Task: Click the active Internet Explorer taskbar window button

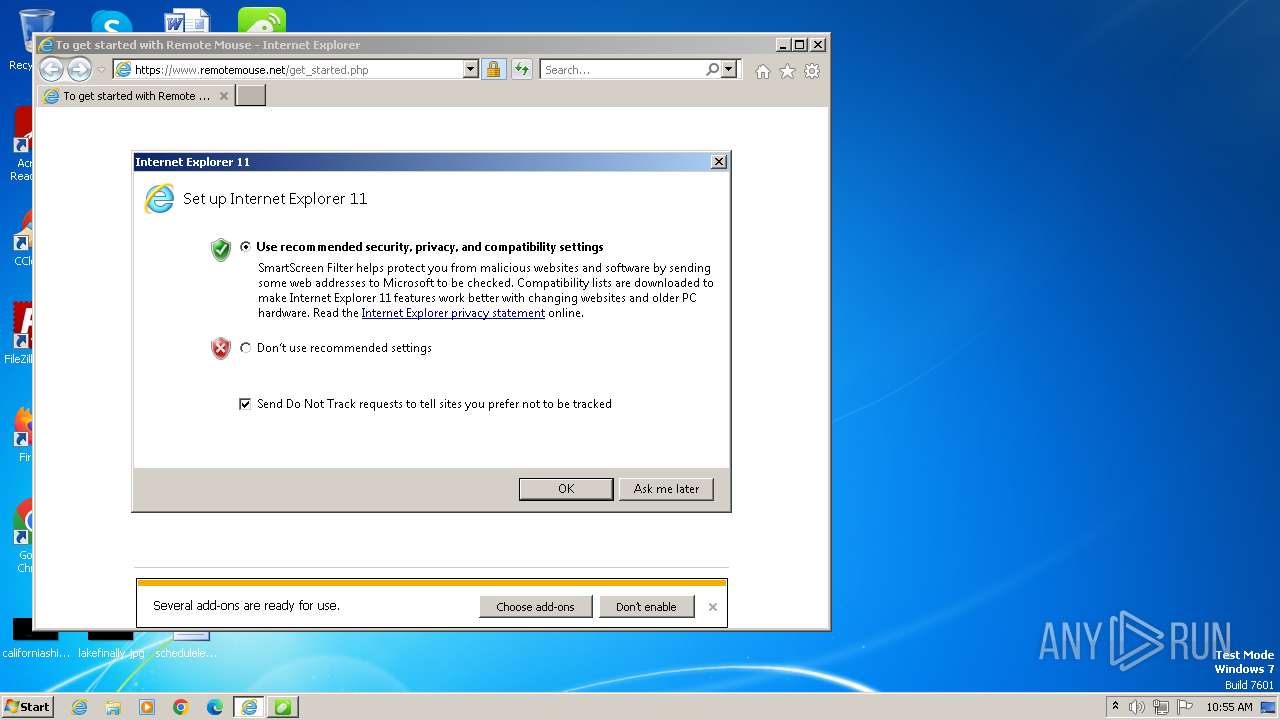Action: tap(249, 707)
